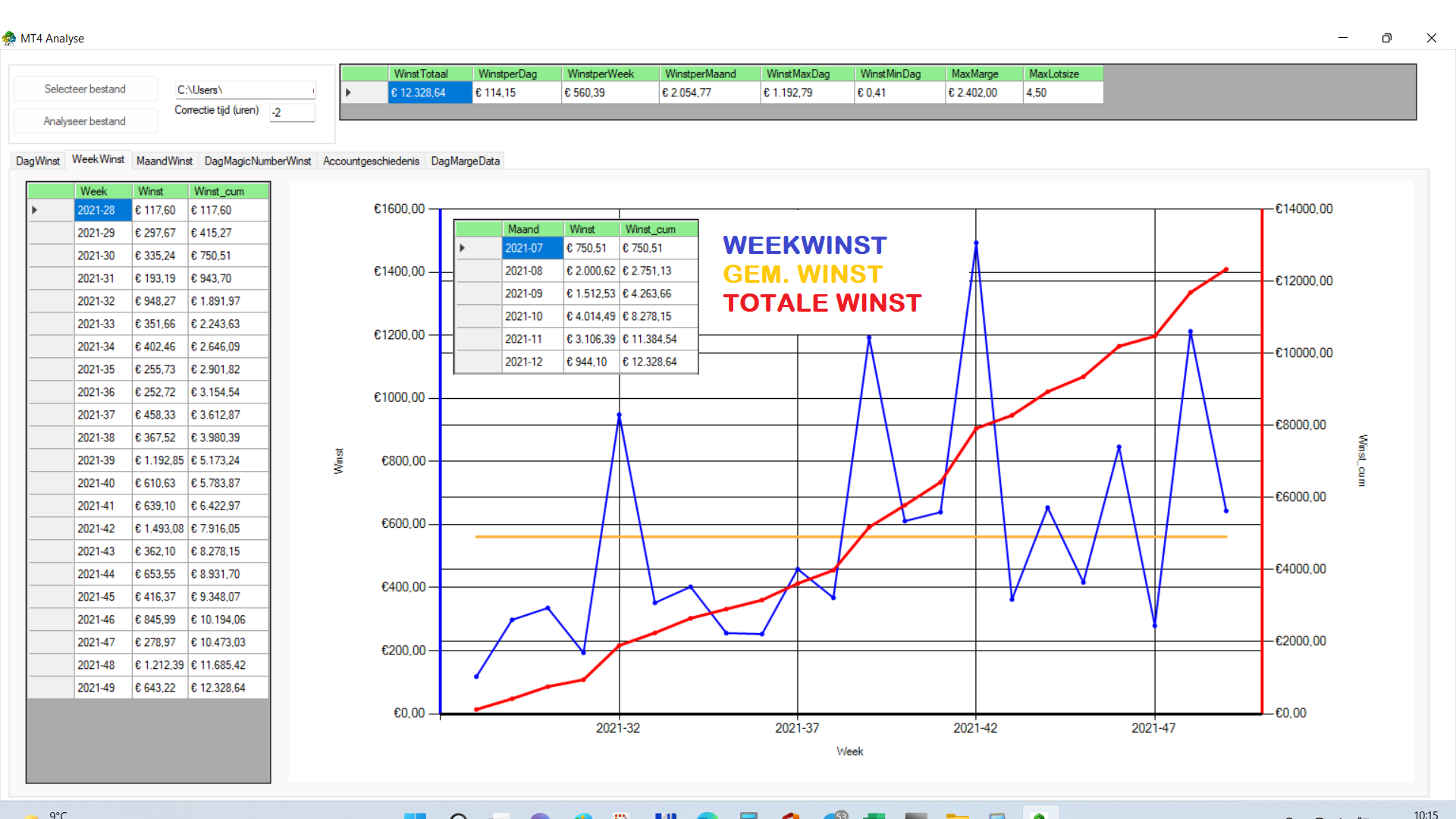
Task: Click the Selecteer bestand button
Action: [85, 89]
